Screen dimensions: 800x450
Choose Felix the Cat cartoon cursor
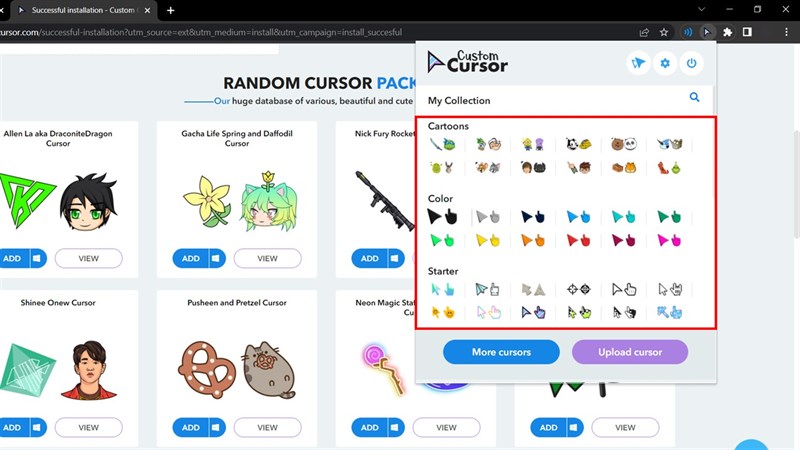point(578,144)
